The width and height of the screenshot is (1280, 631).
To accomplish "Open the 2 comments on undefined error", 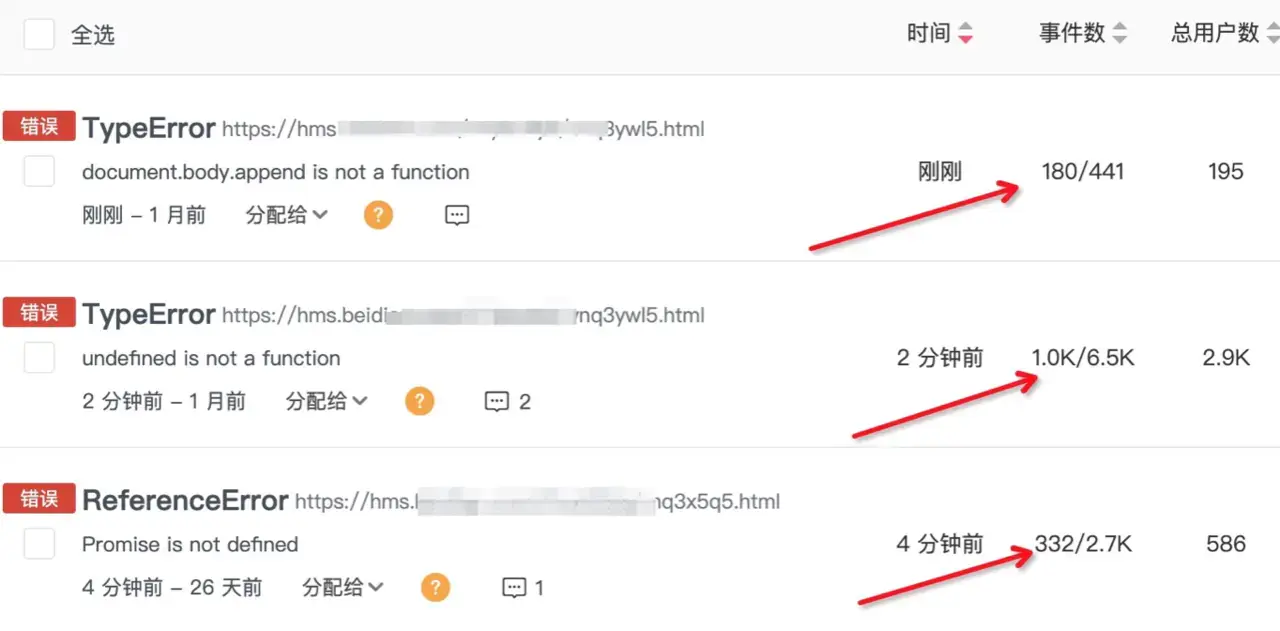I will coord(508,402).
